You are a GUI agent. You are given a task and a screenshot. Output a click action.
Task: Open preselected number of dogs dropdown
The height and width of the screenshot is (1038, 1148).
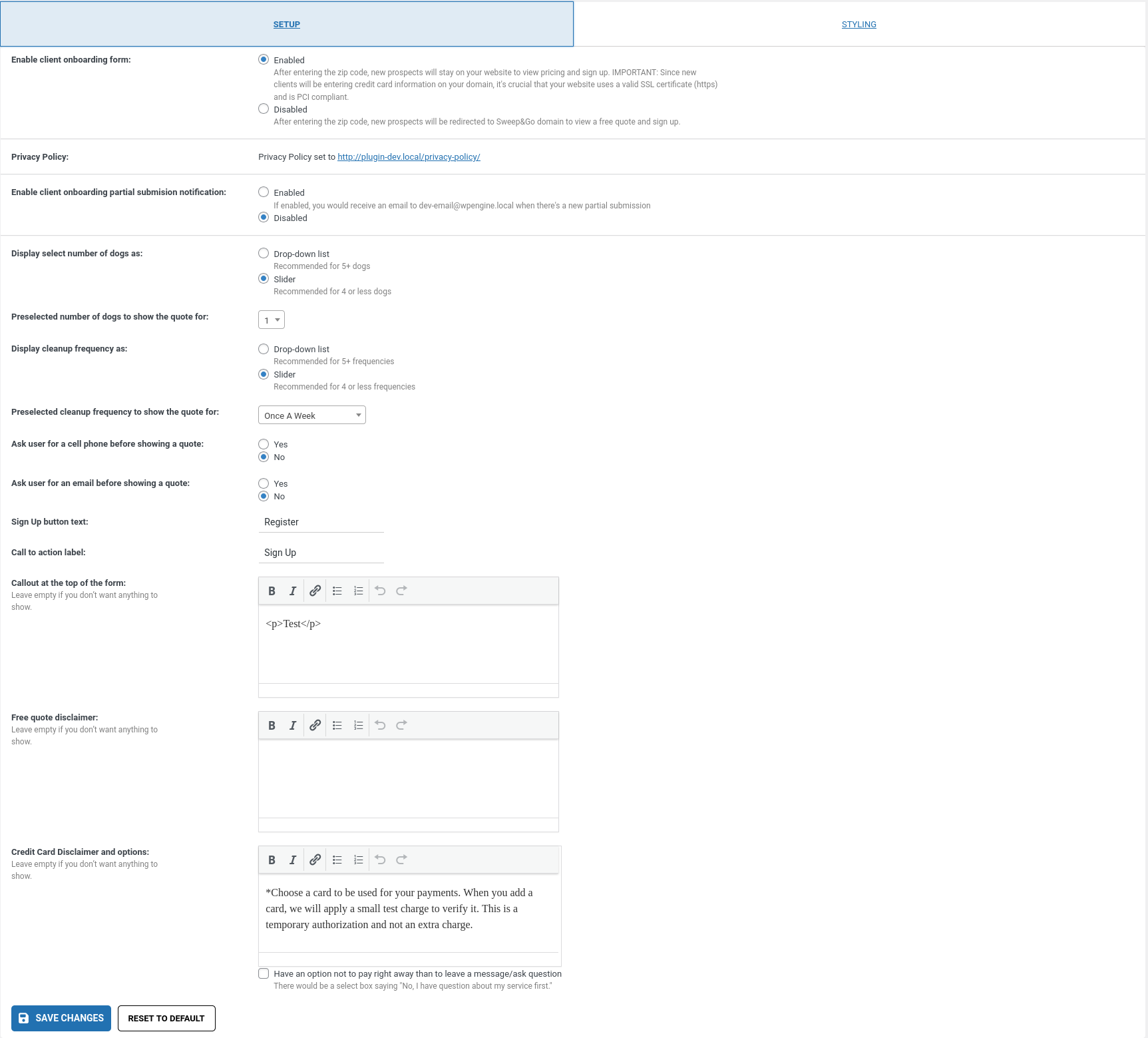point(272,320)
